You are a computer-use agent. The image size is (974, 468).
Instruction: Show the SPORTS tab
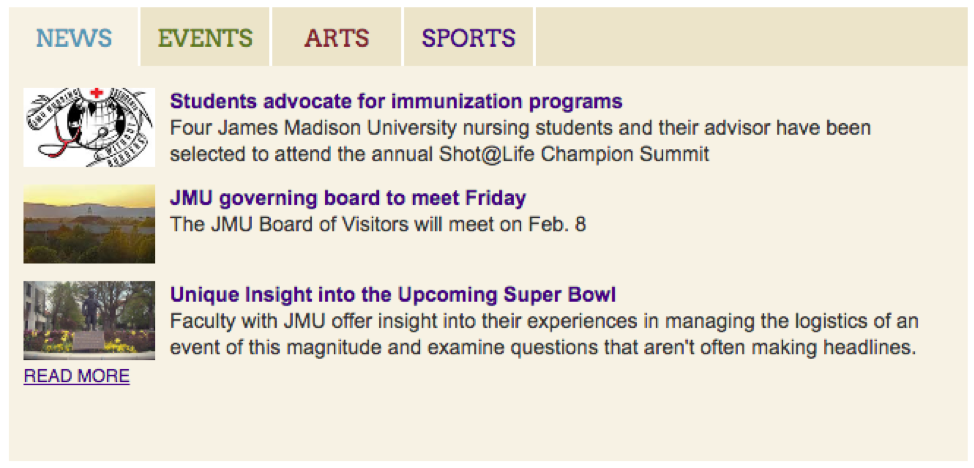[468, 37]
